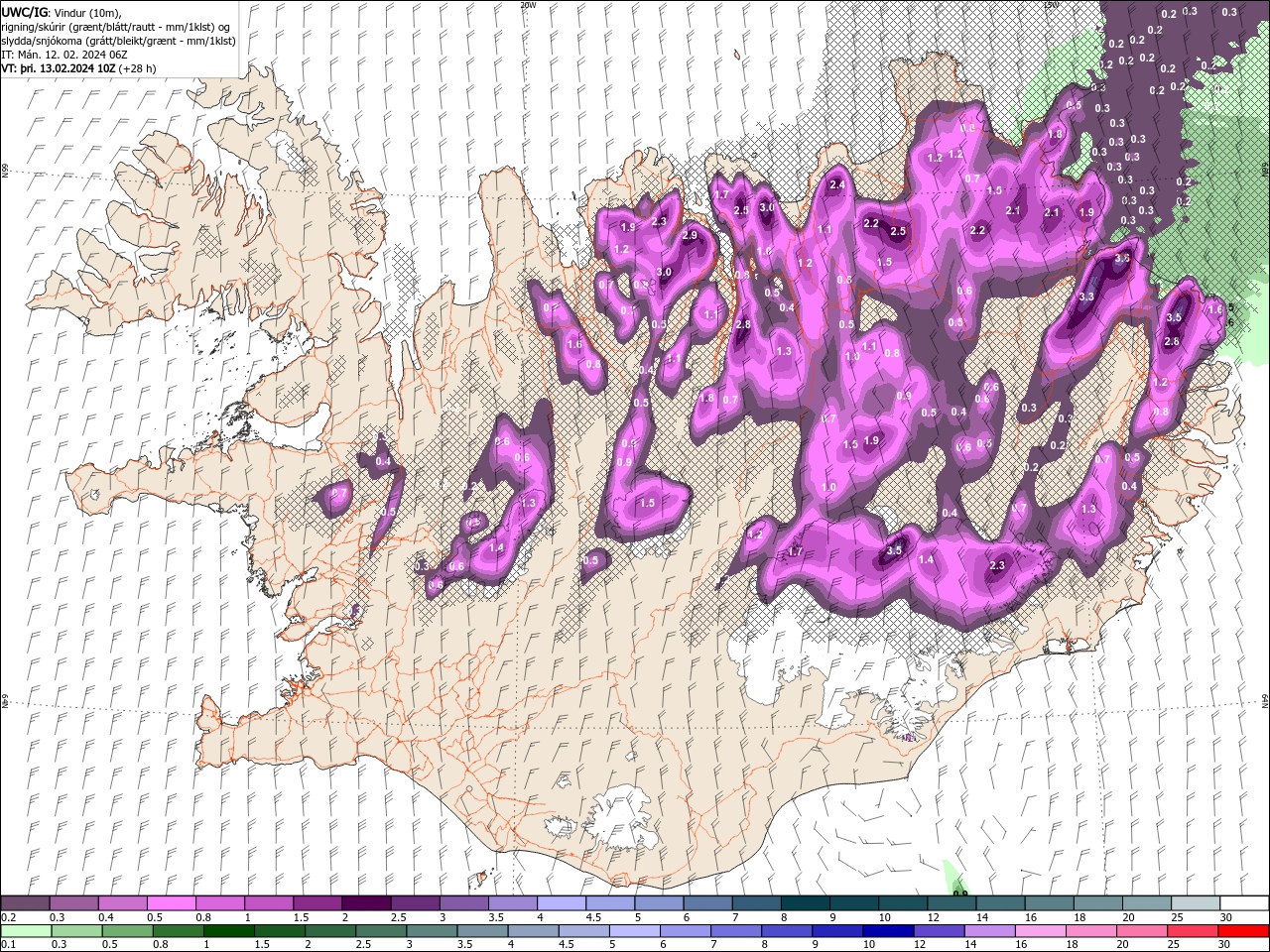
Task: Click the '30' label in the upper legend
Action: tap(1224, 917)
